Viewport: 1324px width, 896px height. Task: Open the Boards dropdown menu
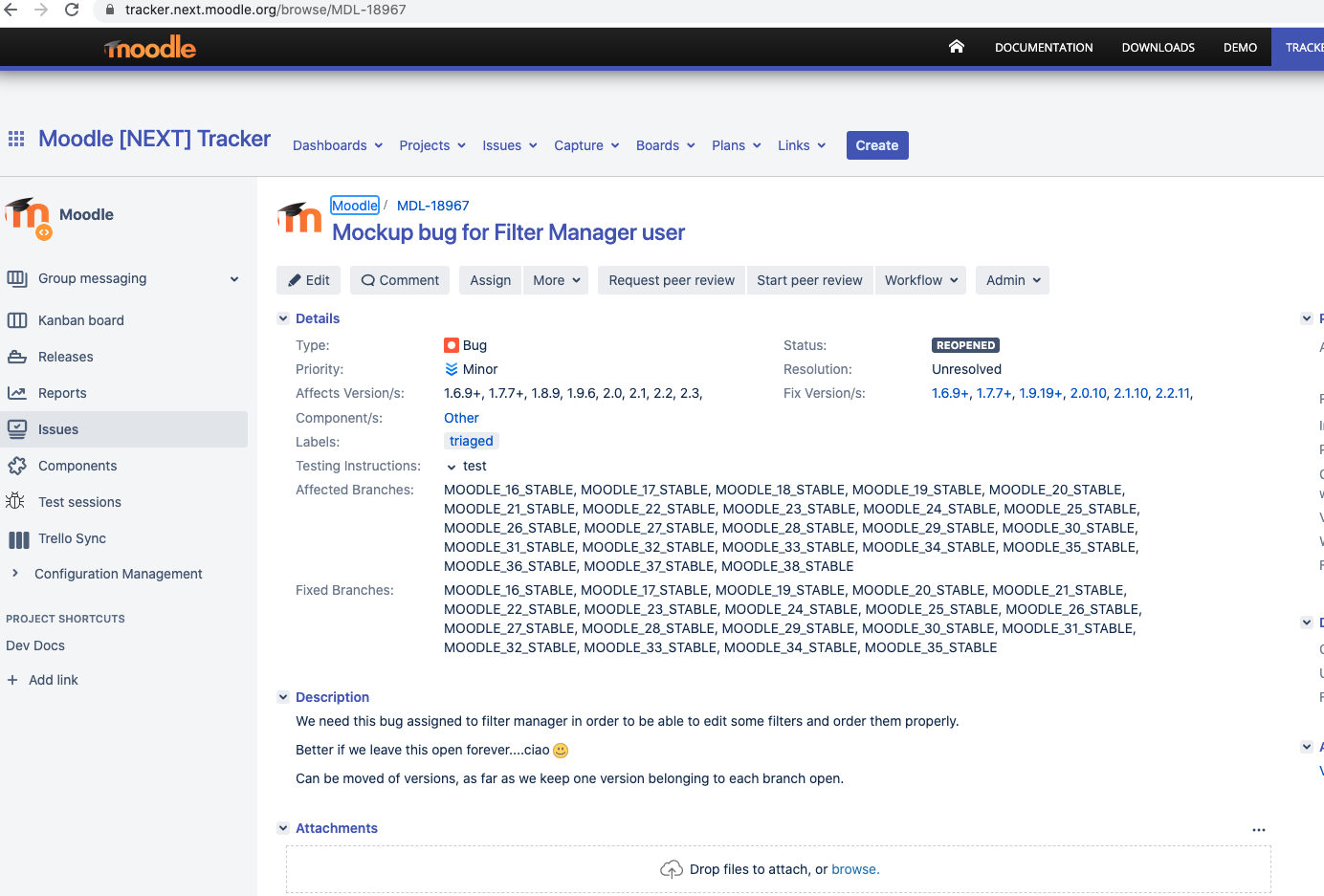(666, 145)
